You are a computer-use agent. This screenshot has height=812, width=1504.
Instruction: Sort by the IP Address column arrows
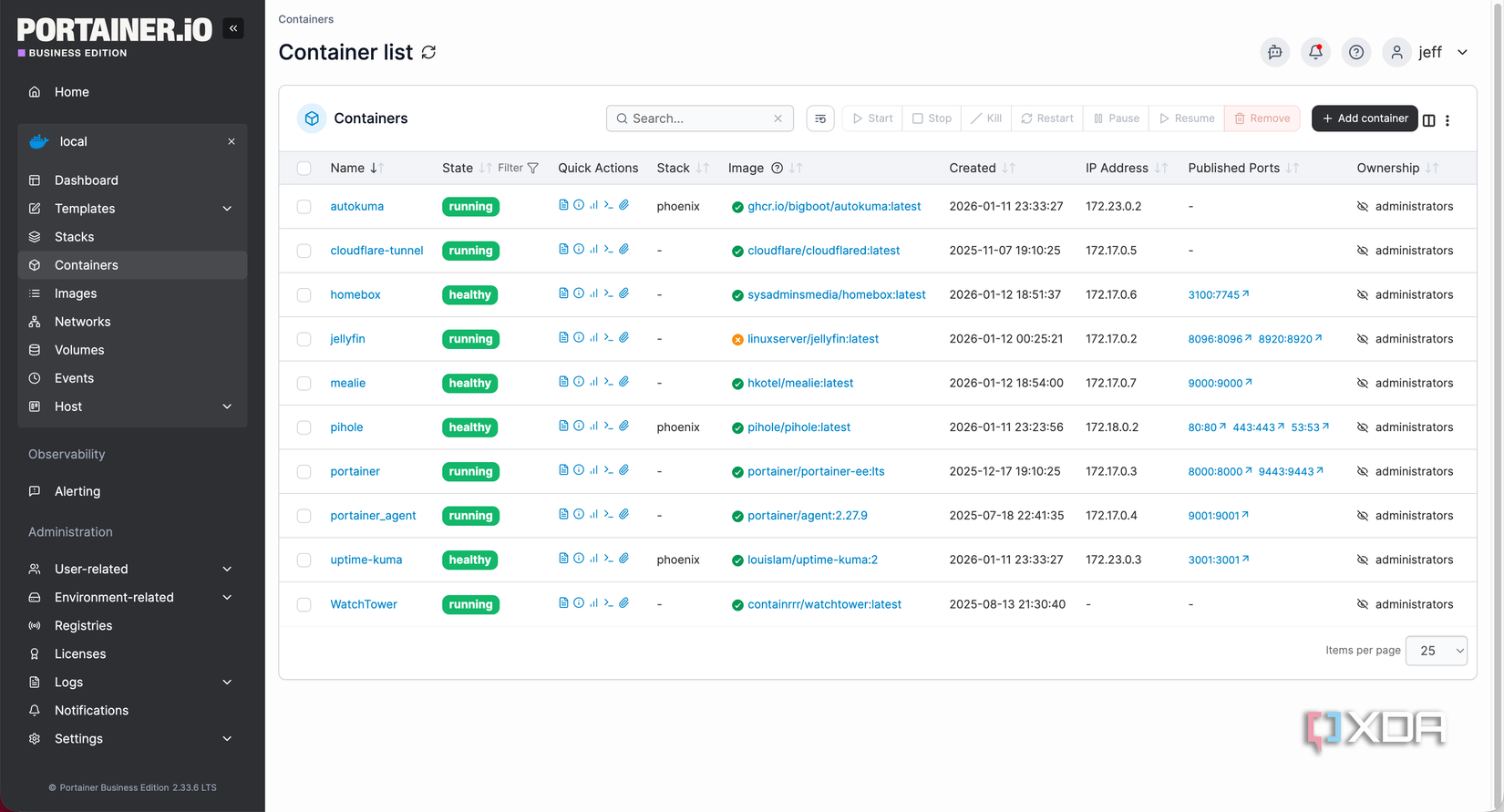(1161, 168)
